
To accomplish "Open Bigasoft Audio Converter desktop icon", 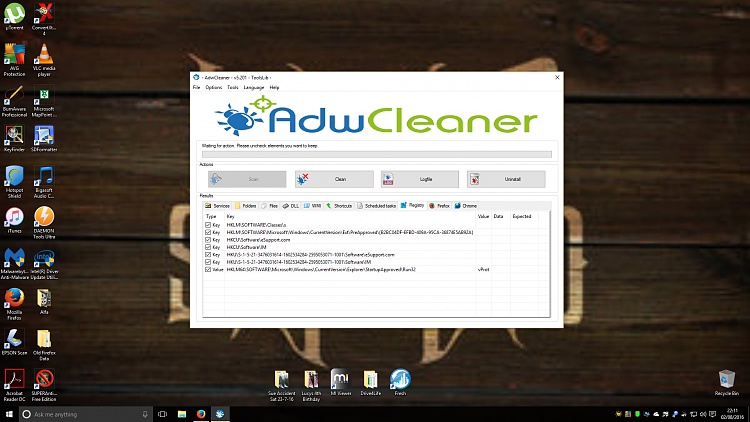I will [44, 182].
